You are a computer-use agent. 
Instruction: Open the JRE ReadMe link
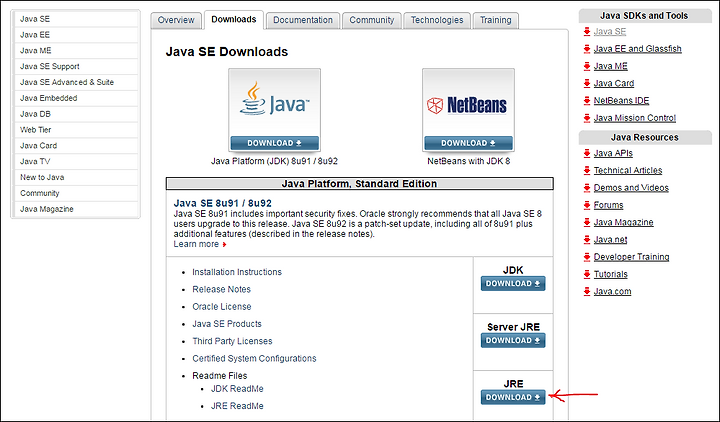237,406
